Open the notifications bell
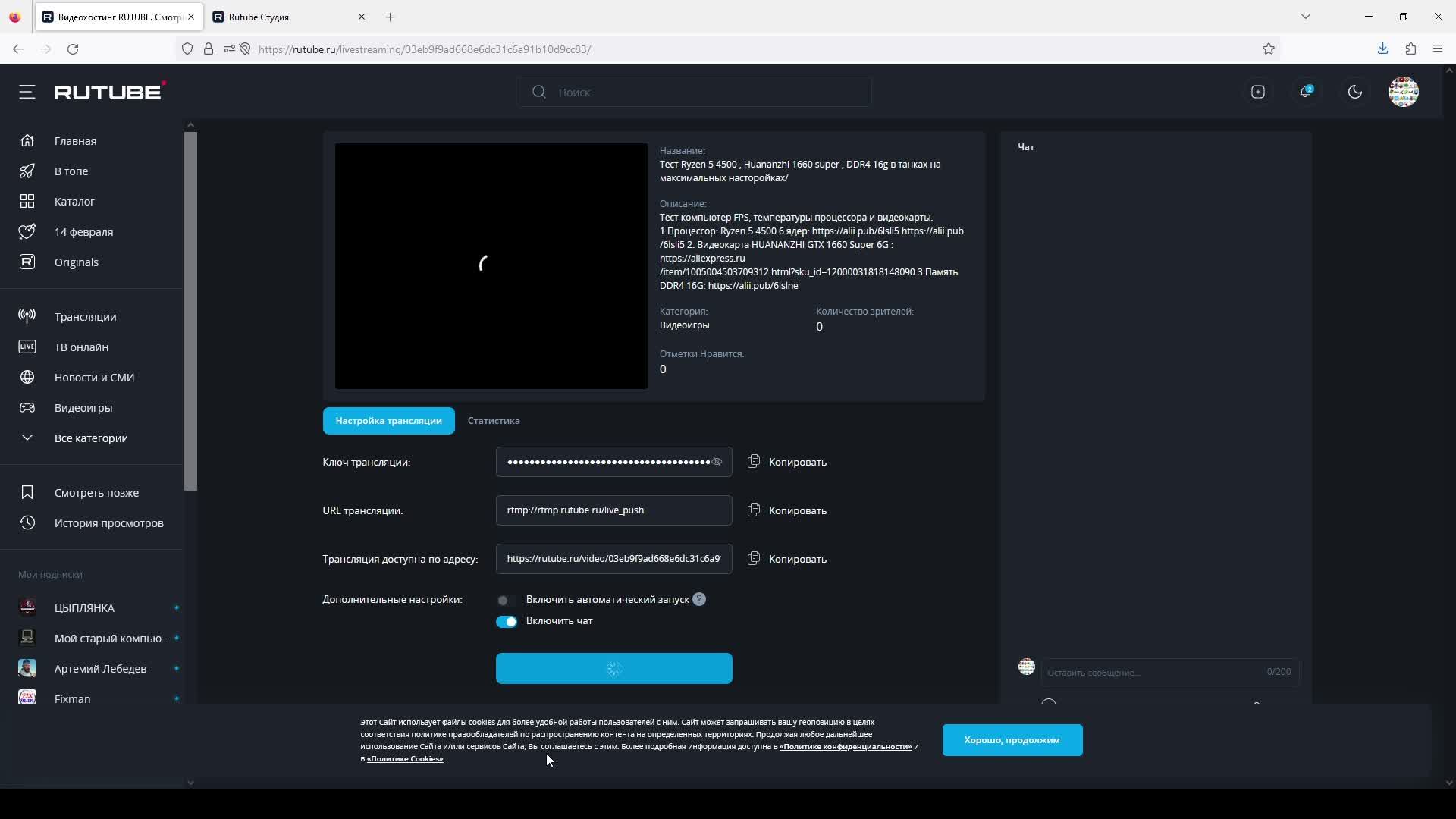The height and width of the screenshot is (819, 1456). pos(1305,92)
